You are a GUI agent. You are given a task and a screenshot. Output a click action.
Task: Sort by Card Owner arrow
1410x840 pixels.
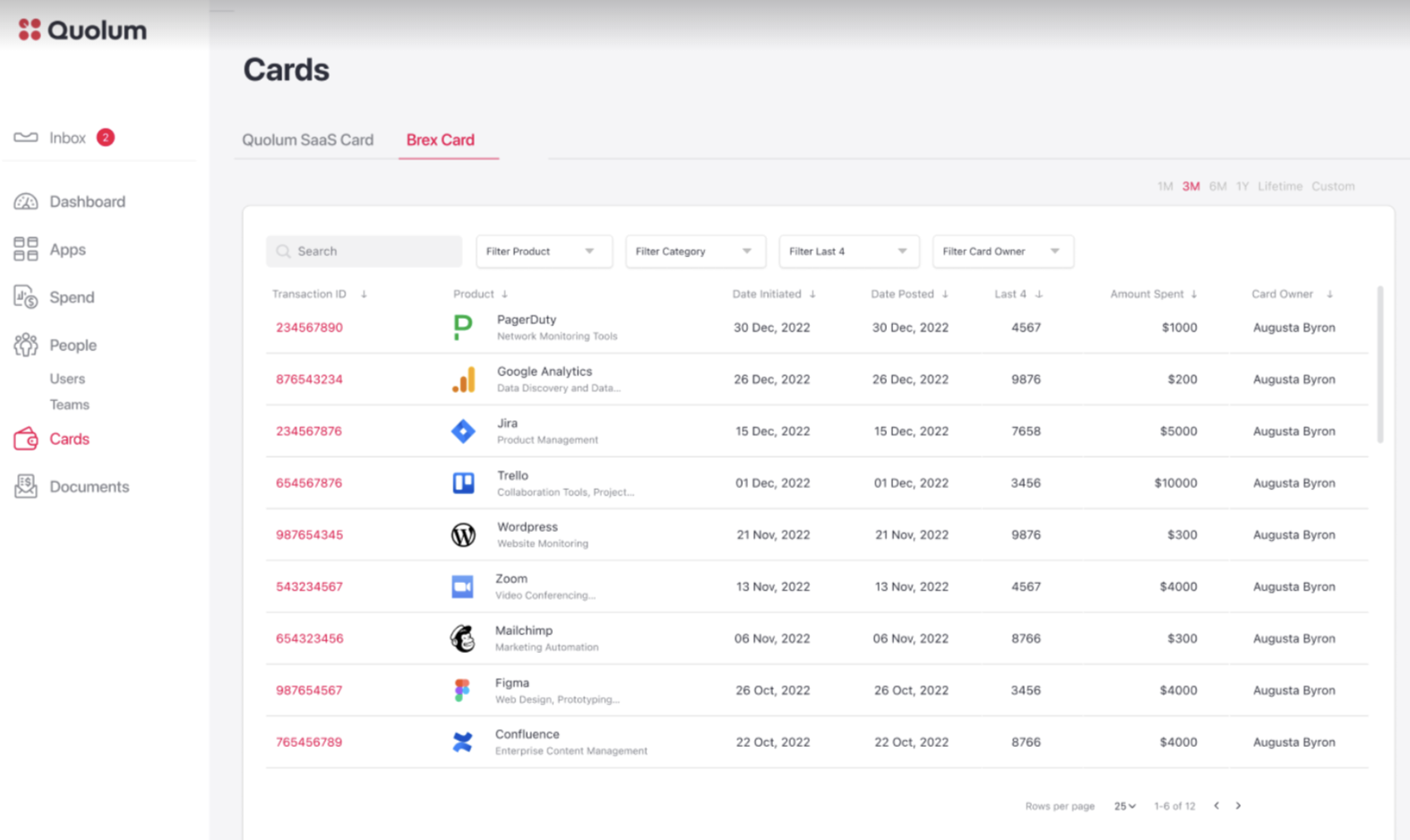pos(1329,294)
